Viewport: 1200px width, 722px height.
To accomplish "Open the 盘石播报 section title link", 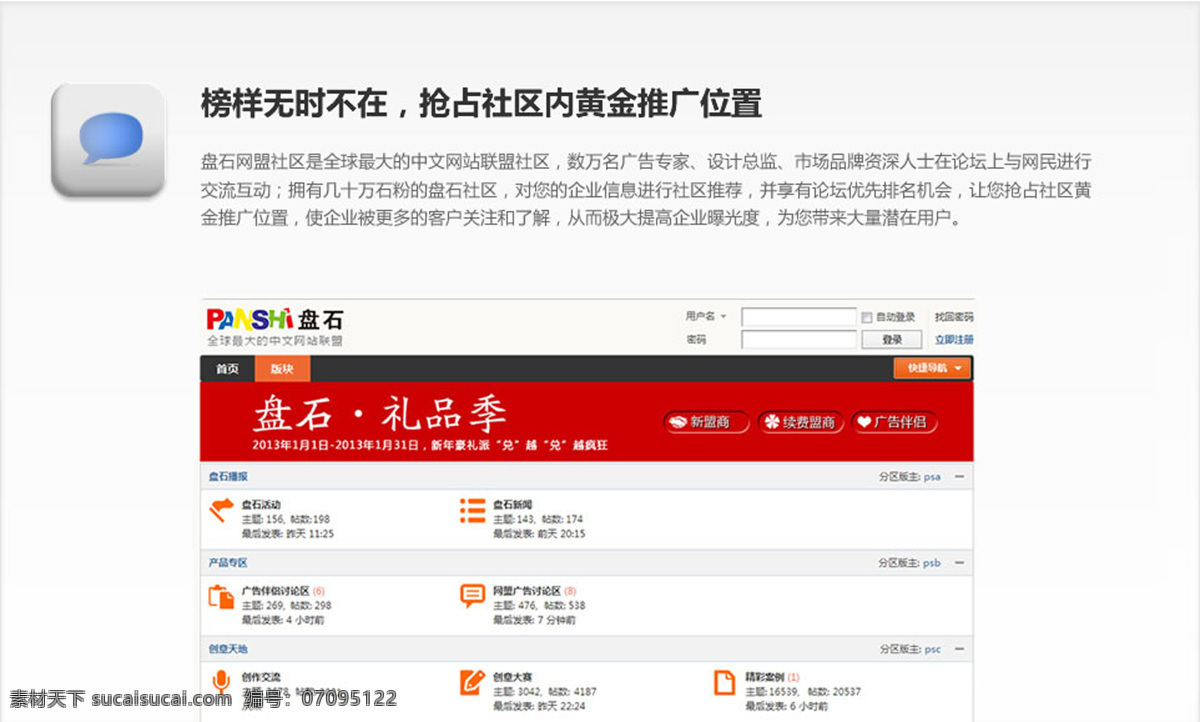I will click(228, 477).
